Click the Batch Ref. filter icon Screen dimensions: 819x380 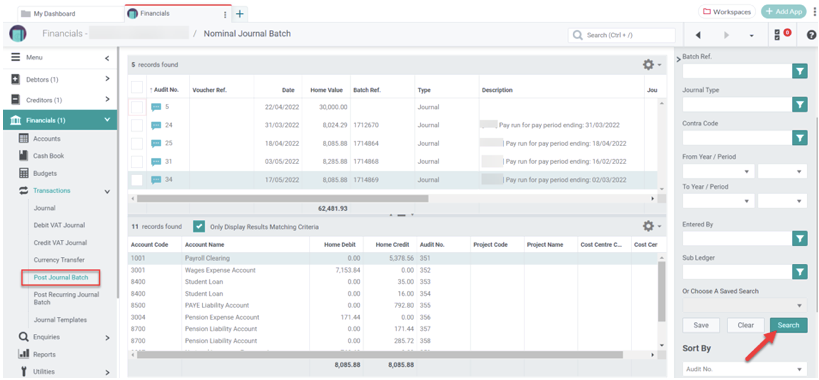pyautogui.click(x=799, y=70)
